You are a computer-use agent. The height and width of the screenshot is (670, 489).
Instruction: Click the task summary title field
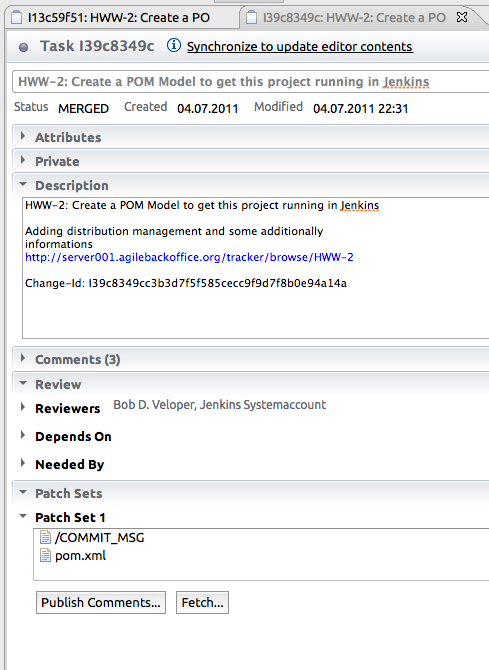coord(250,82)
